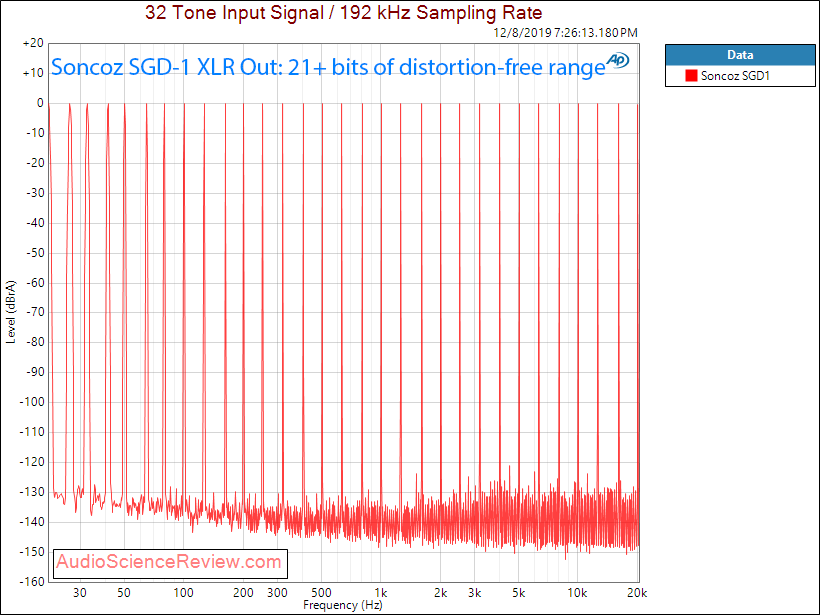
Task: Select the -40 level axis tick label
Action: [x=35, y=223]
